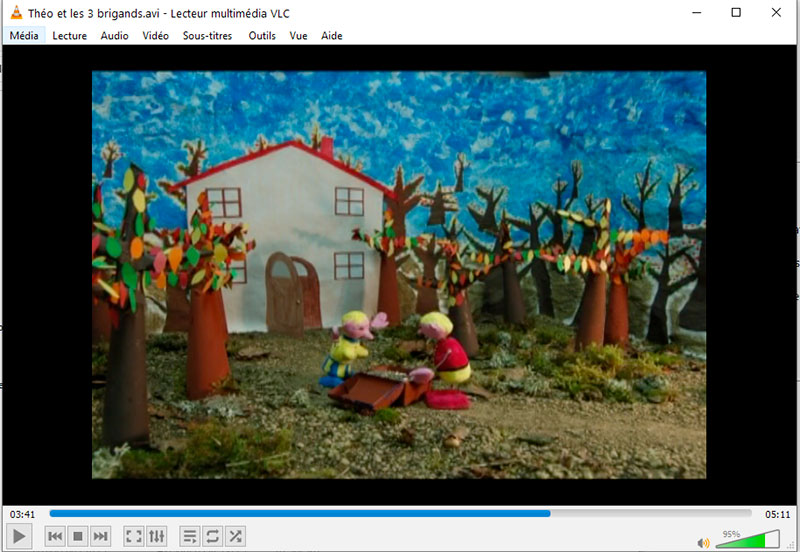The height and width of the screenshot is (552, 800).
Task: Jump to previous media in the playlist
Action: click(x=55, y=536)
